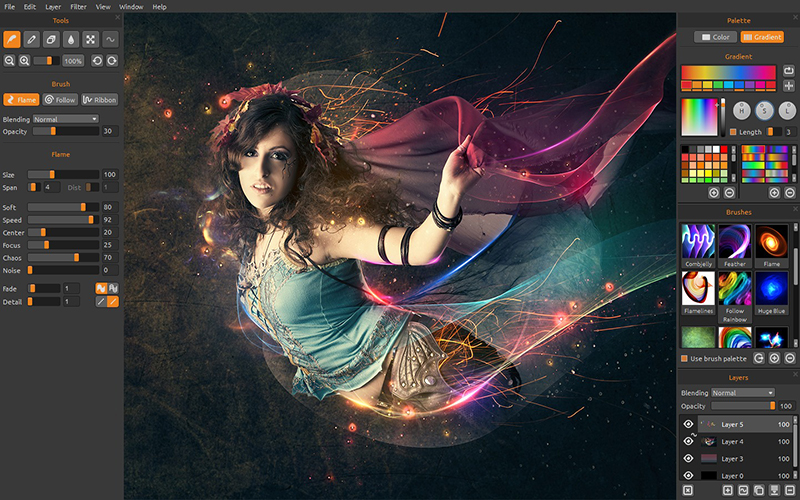Viewport: 800px width, 500px height.
Task: Select the Feather brush preset
Action: pos(735,246)
